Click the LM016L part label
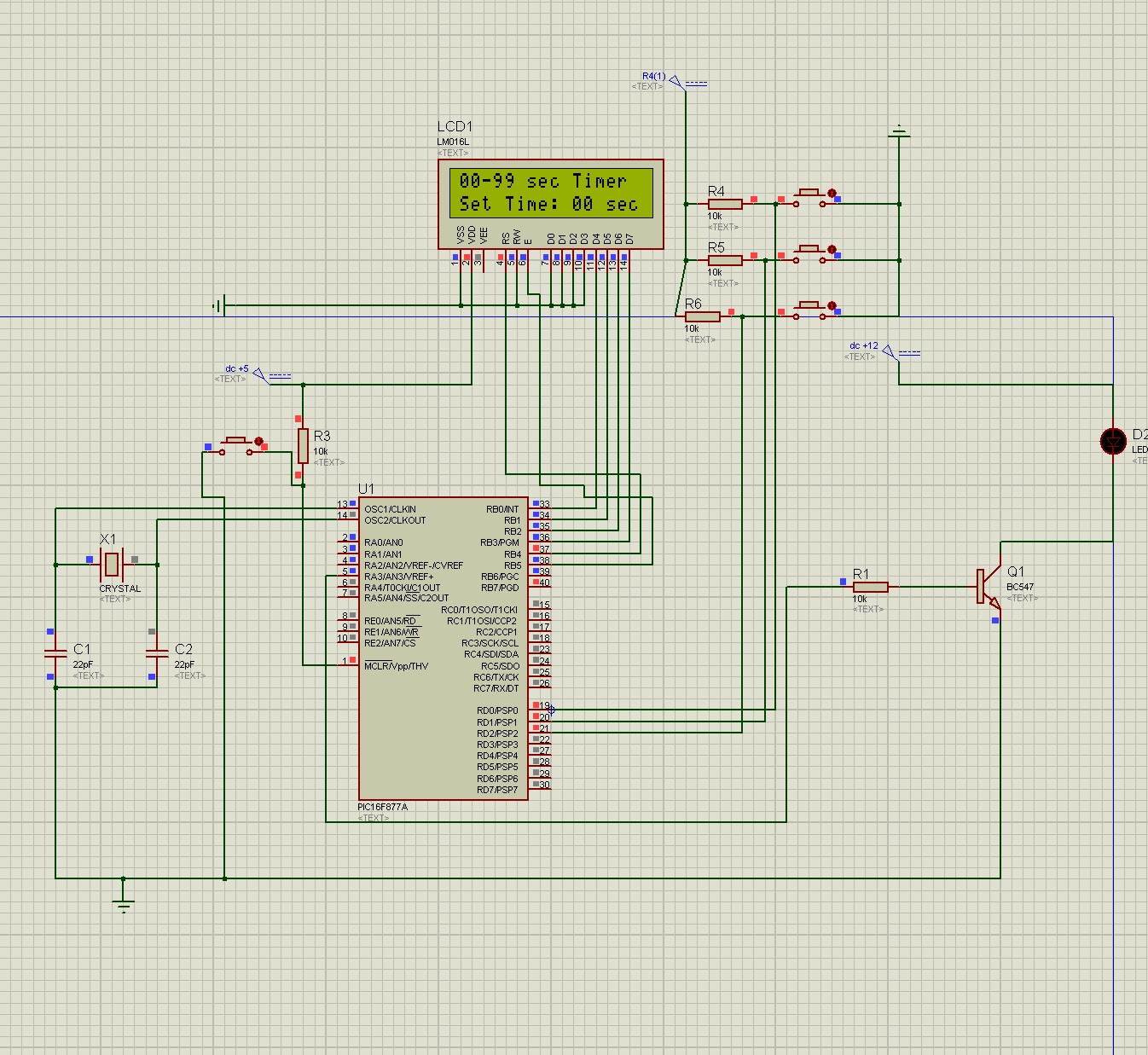This screenshot has height=1055, width=1148. pos(453,142)
